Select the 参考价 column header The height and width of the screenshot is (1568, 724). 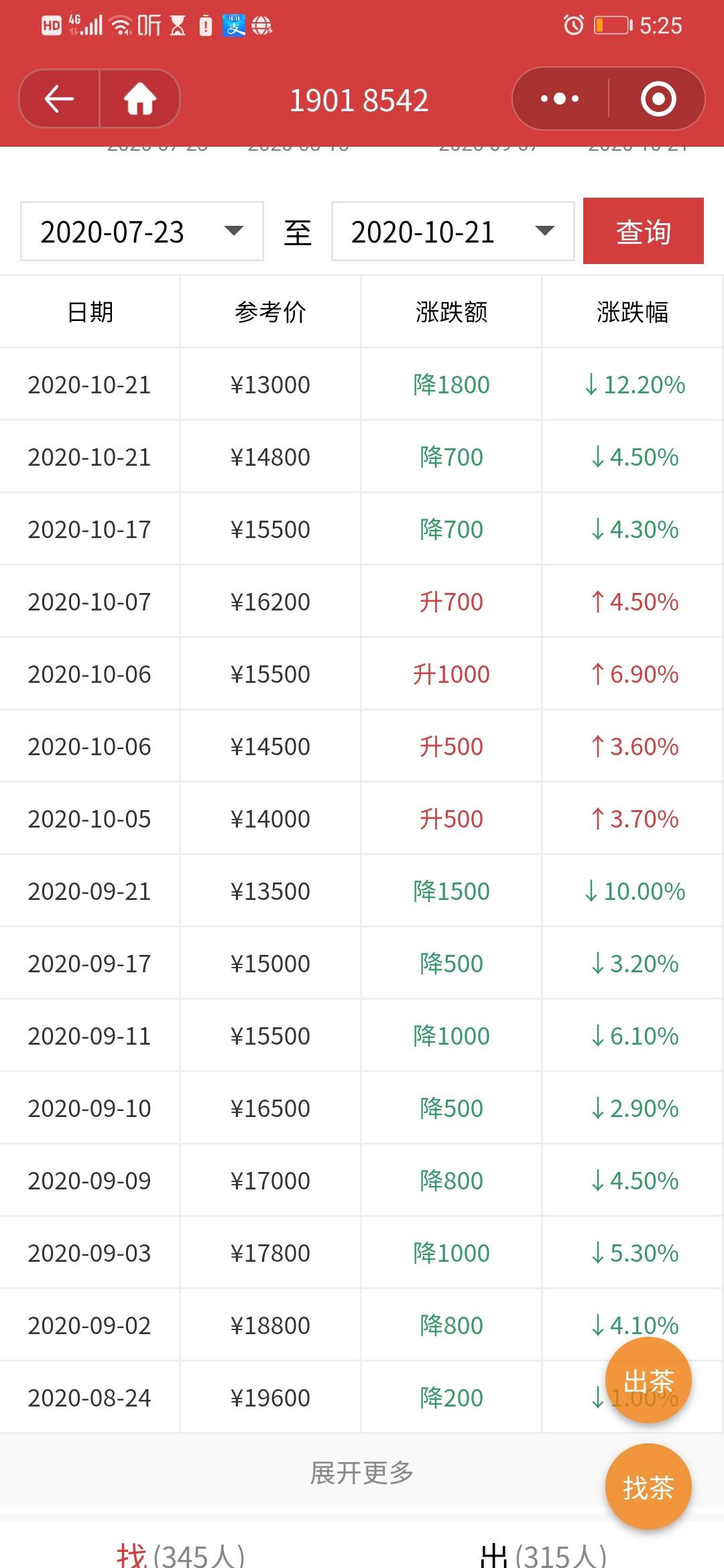point(271,312)
